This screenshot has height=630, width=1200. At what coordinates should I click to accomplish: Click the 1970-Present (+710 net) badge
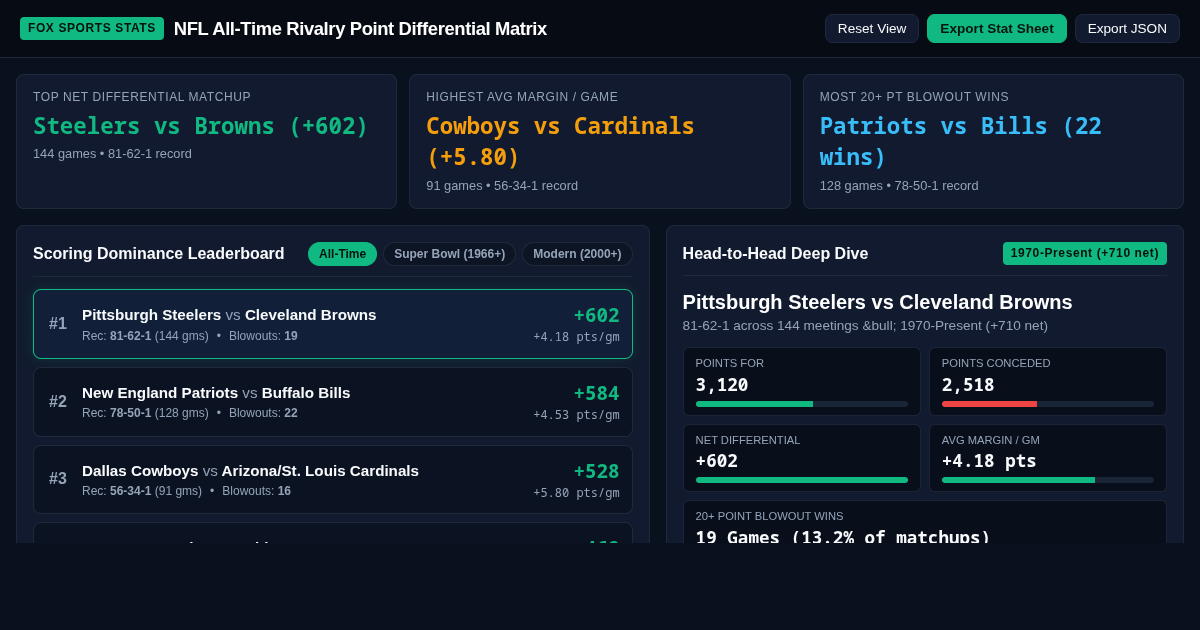click(x=1085, y=253)
